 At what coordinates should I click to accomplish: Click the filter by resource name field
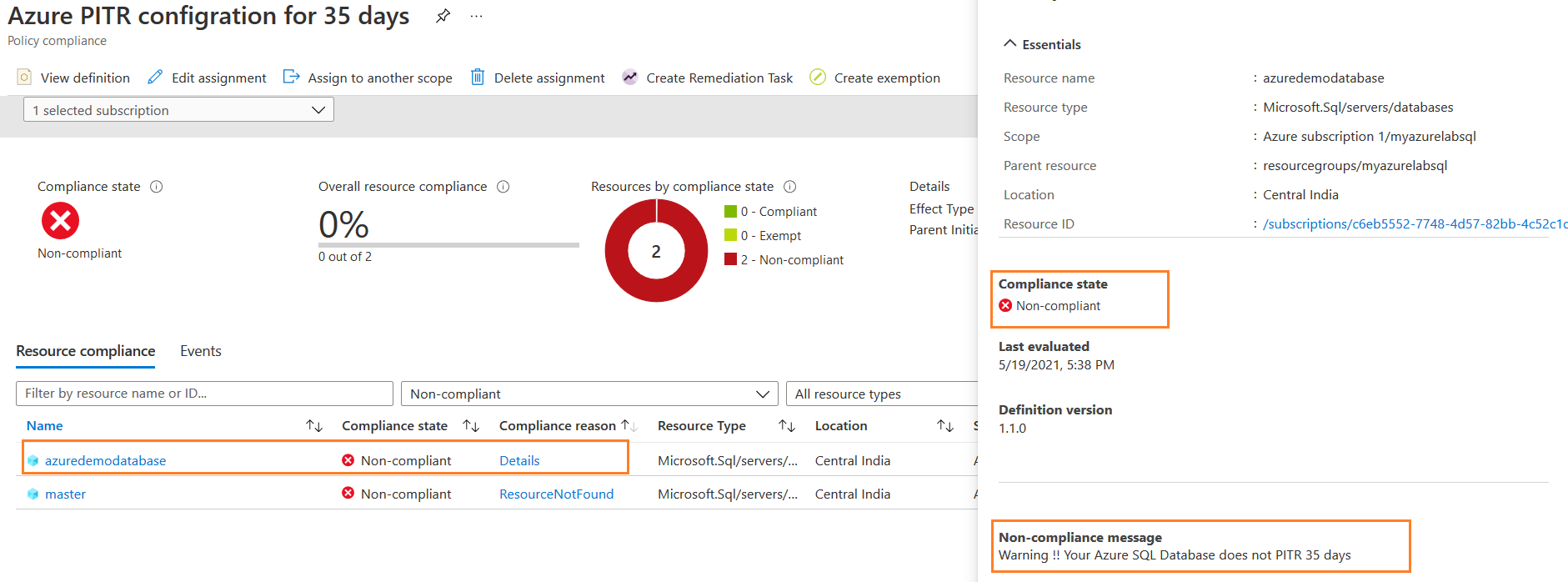coord(204,394)
